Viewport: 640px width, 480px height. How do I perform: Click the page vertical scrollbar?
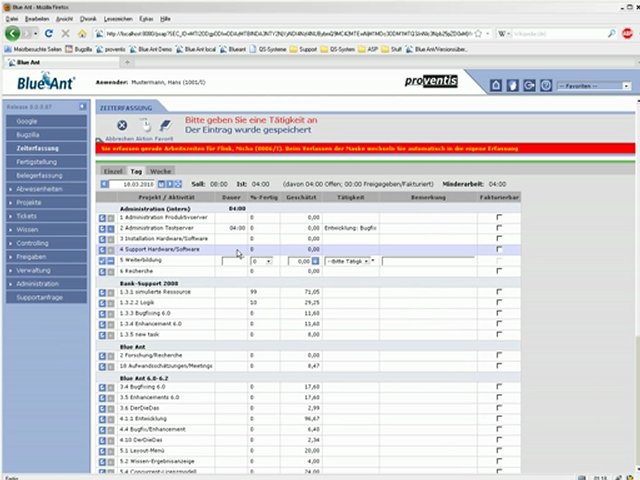pos(634,300)
